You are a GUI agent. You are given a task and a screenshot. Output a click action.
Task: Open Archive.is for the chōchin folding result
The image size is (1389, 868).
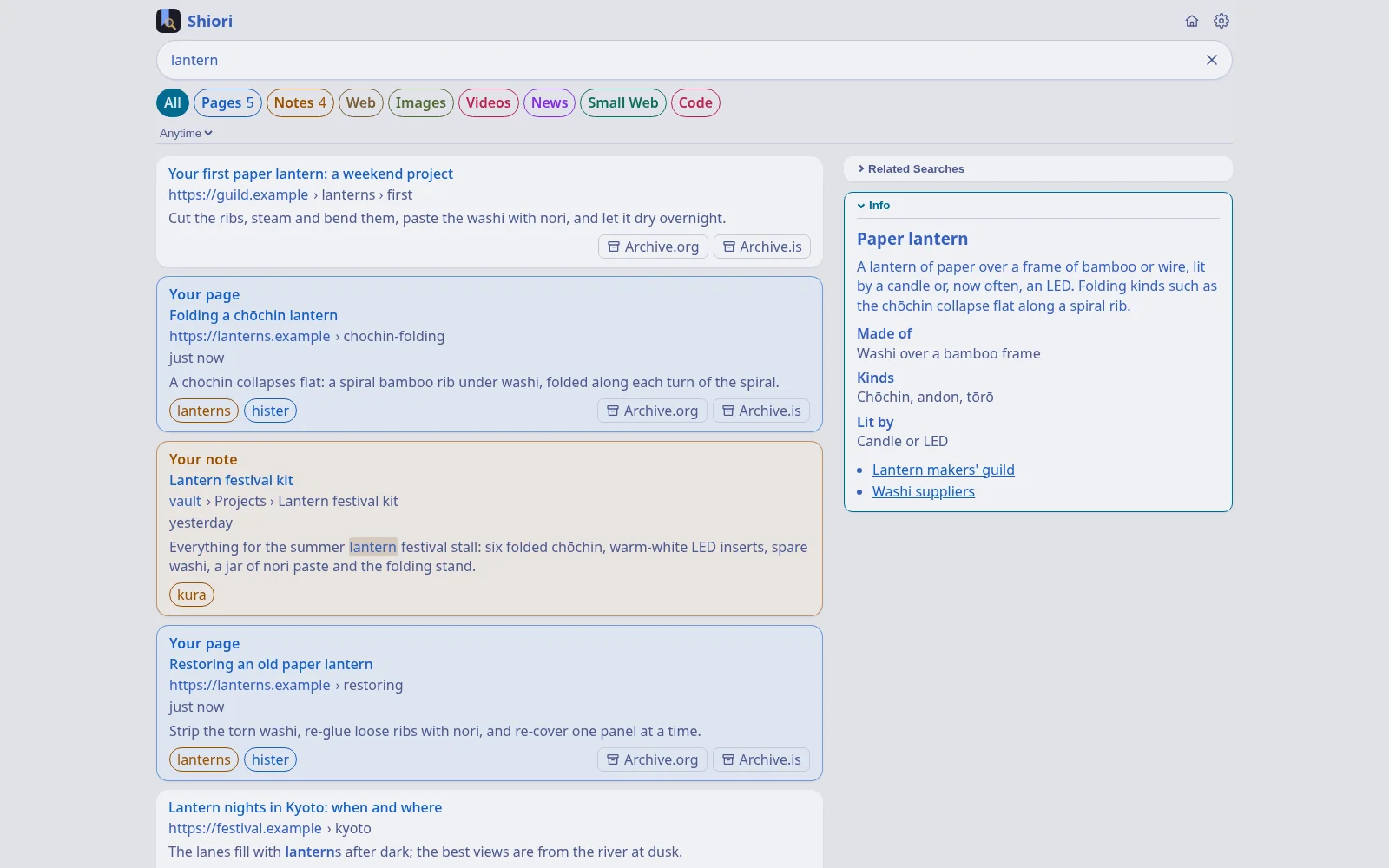tap(761, 411)
